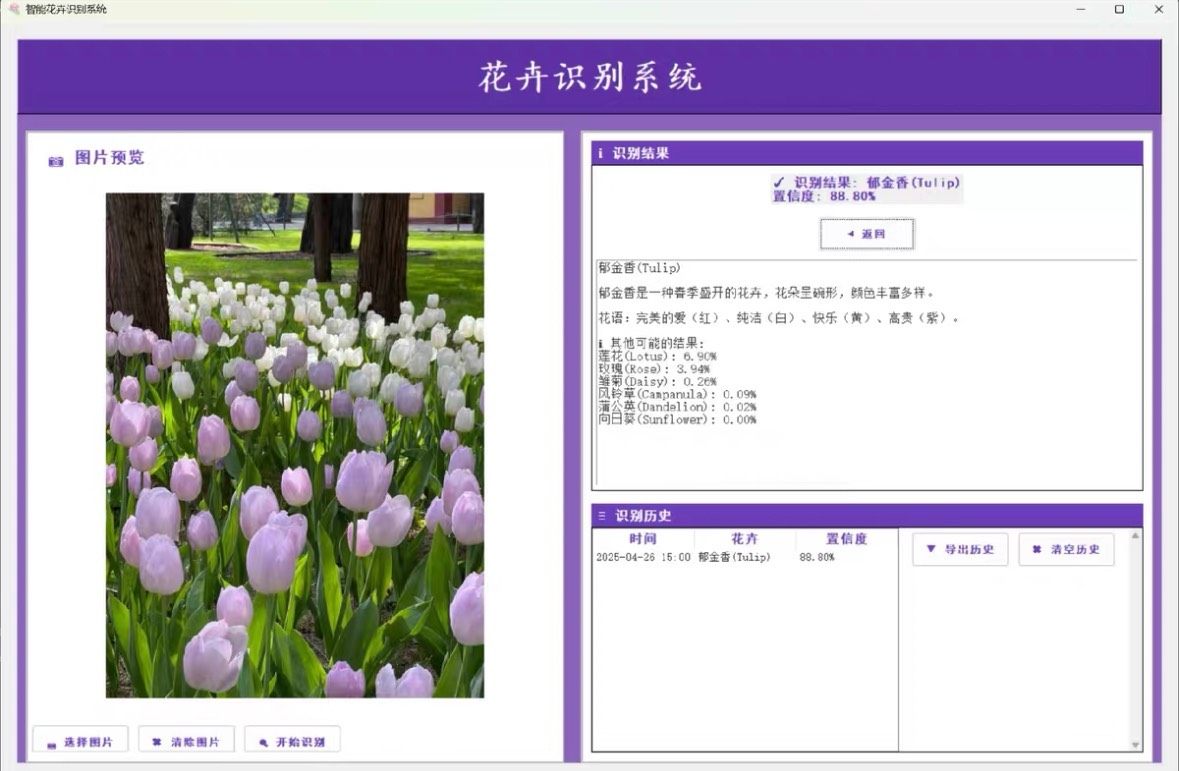Click the 花语 description line
1179x771 pixels.
tap(778, 318)
